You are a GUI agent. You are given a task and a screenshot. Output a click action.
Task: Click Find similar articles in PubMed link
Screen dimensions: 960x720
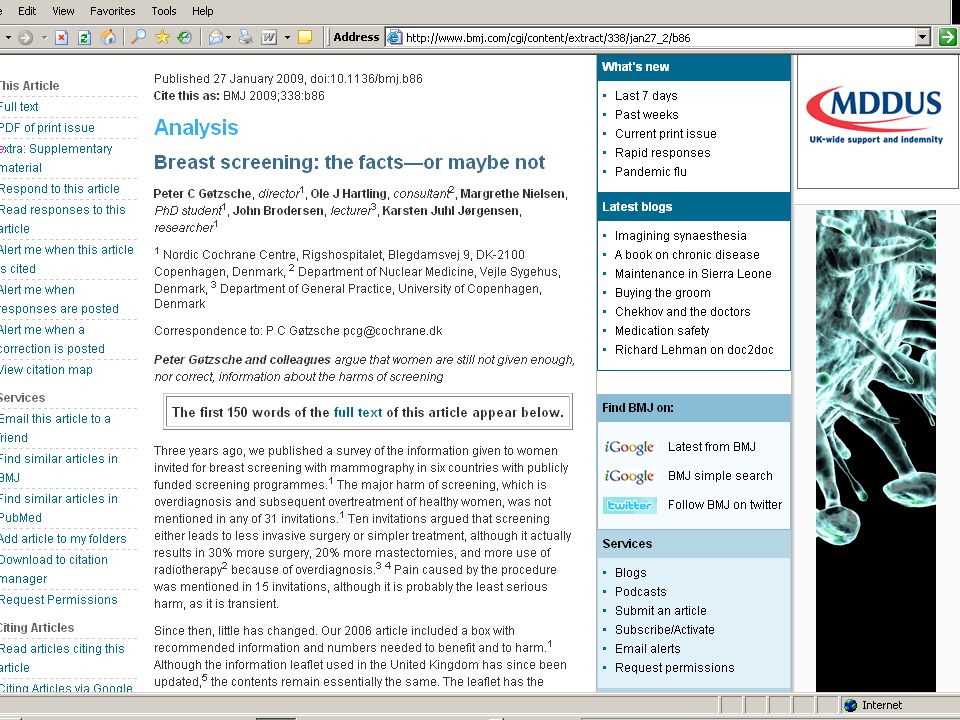point(58,508)
